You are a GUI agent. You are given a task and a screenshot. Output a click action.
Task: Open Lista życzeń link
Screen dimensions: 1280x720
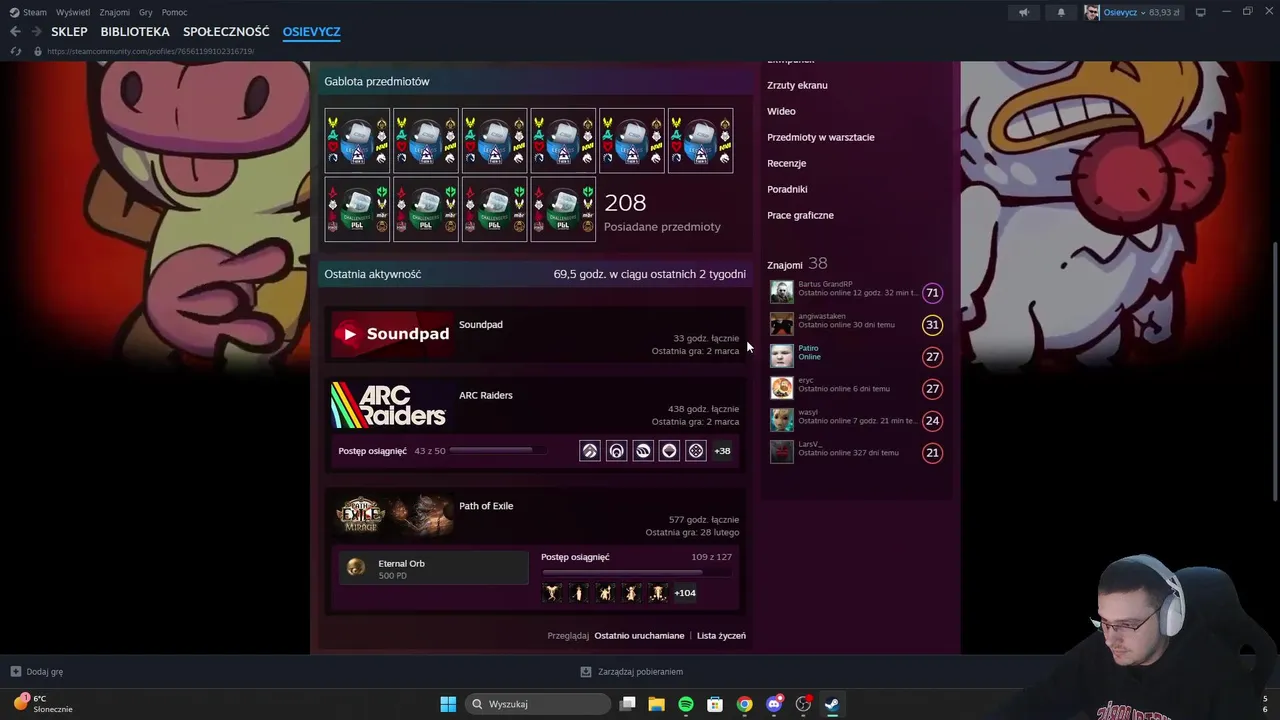[x=721, y=636]
